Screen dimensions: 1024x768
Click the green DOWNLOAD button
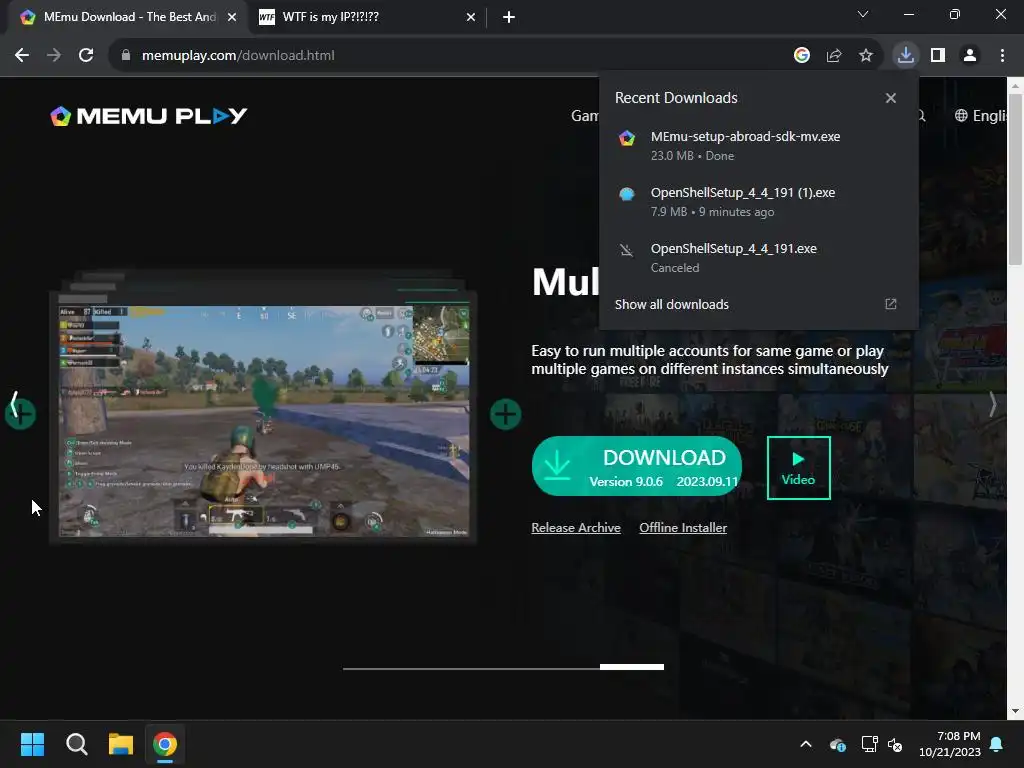pyautogui.click(x=637, y=466)
